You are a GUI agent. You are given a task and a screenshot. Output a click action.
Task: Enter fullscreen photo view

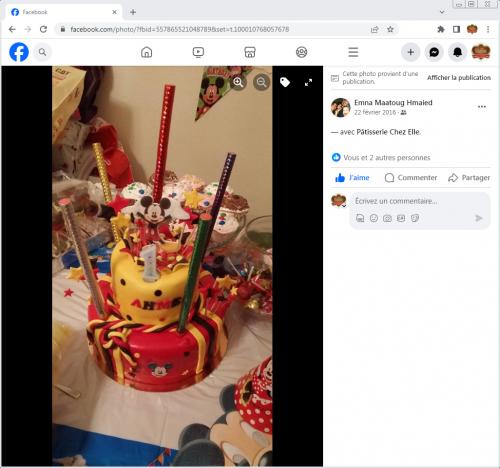coord(308,82)
